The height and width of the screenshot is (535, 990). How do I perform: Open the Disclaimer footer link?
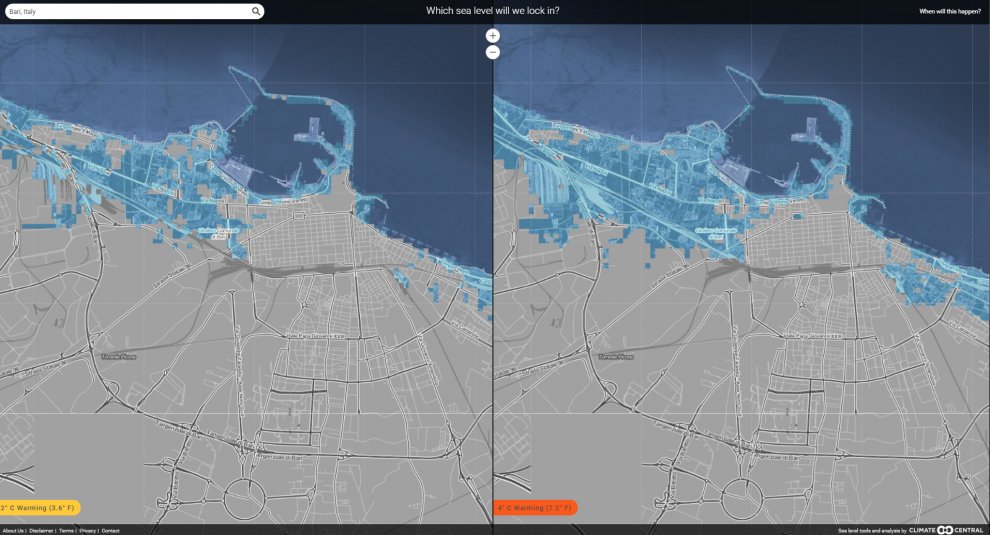[42, 531]
